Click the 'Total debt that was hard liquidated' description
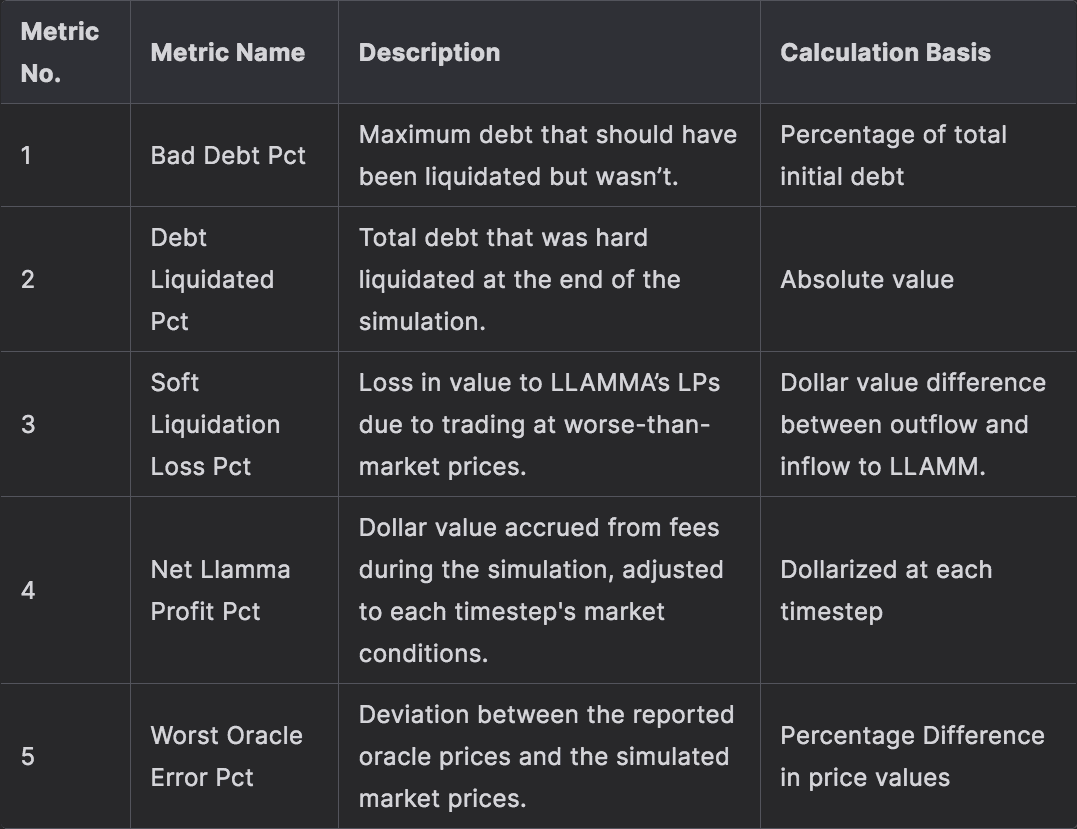 pyautogui.click(x=519, y=279)
